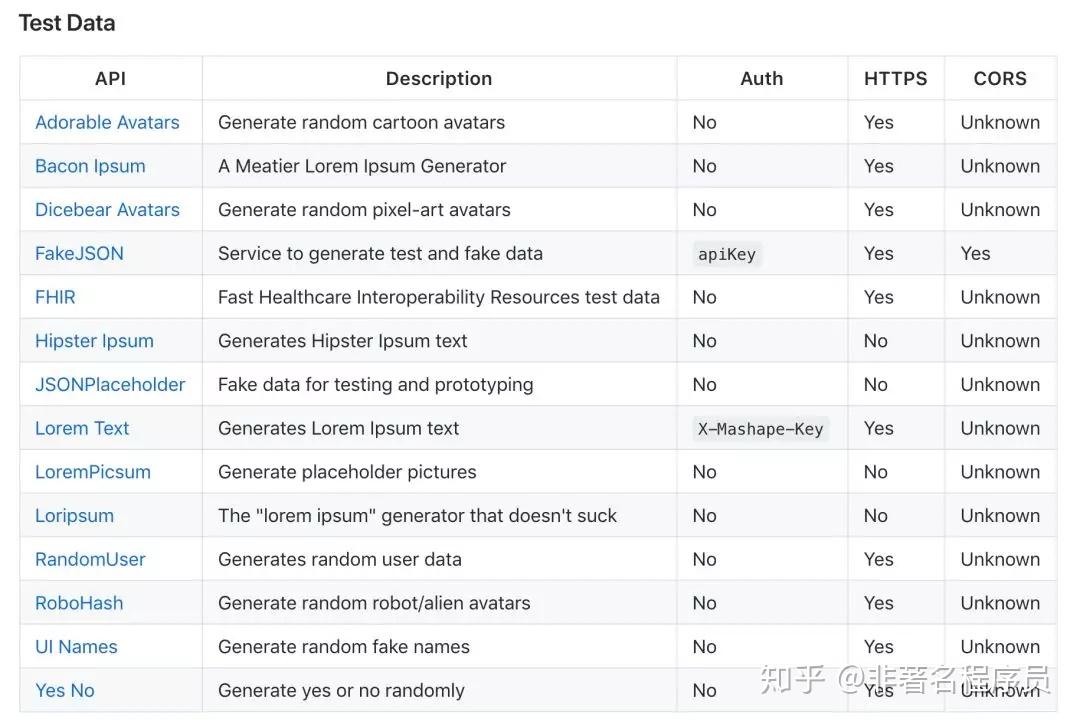Click the Yes No API link
The image size is (1080, 724).
coord(64,690)
